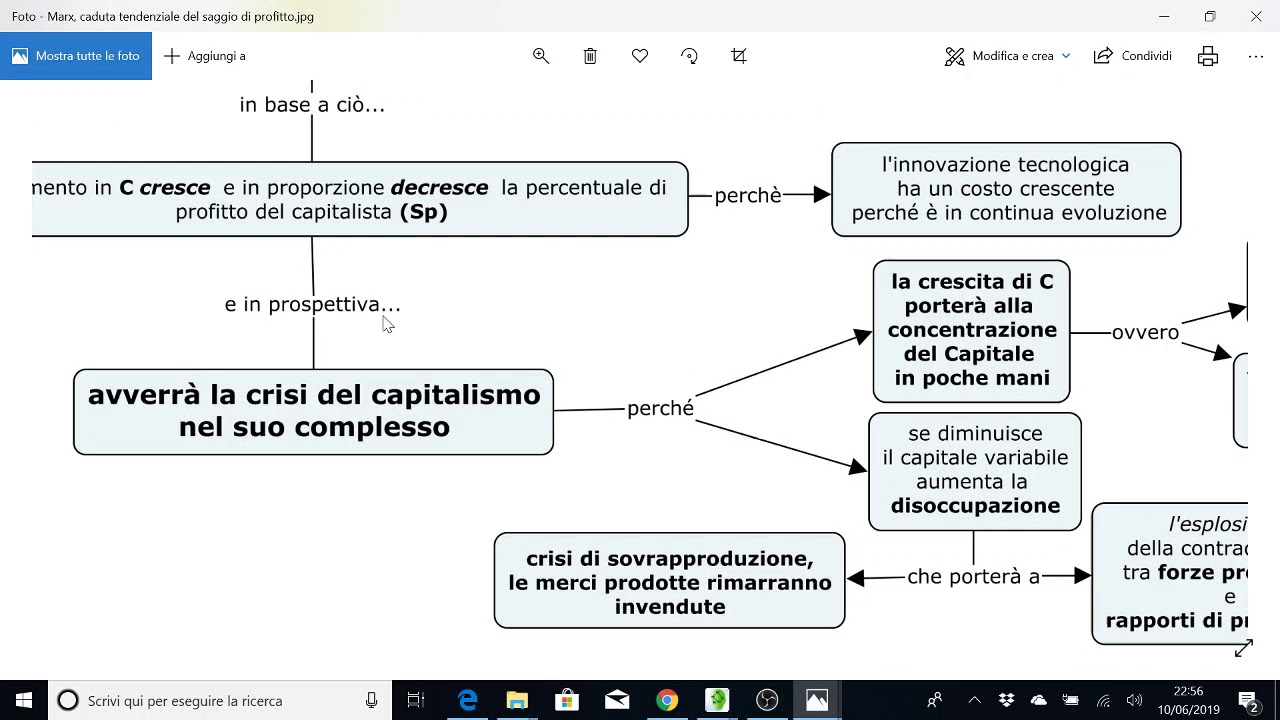Open Task View from the taskbar
The image size is (1280, 720).
(x=416, y=700)
